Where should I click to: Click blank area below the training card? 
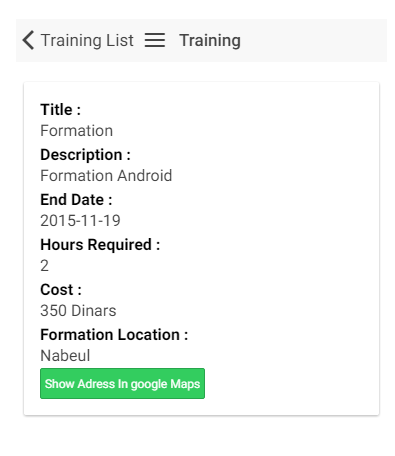point(200,437)
